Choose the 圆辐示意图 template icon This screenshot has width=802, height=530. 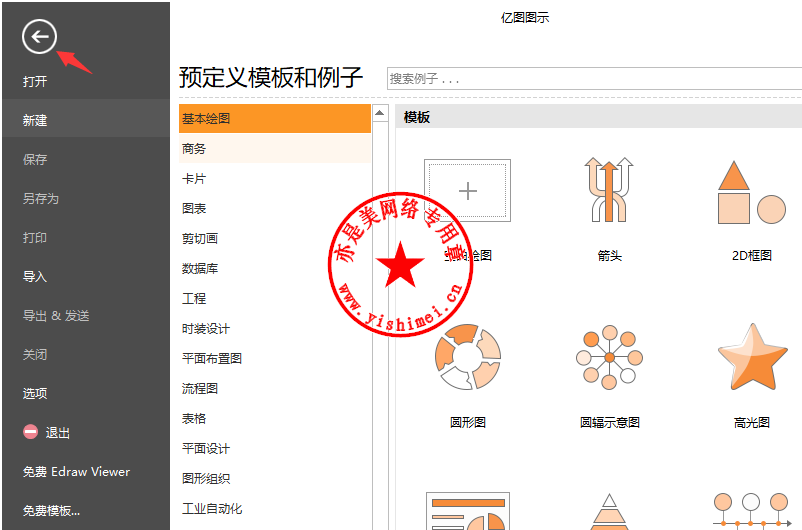pos(609,357)
